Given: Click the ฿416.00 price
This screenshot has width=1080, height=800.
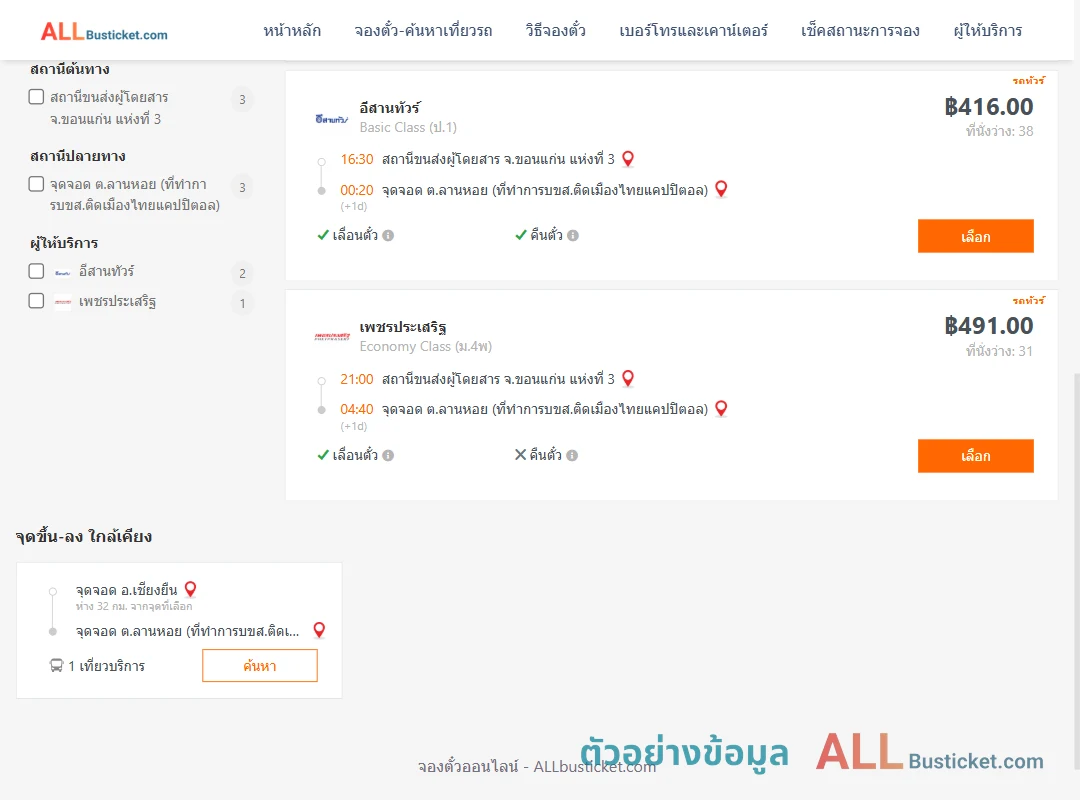Looking at the screenshot, I should pyautogui.click(x=989, y=107).
